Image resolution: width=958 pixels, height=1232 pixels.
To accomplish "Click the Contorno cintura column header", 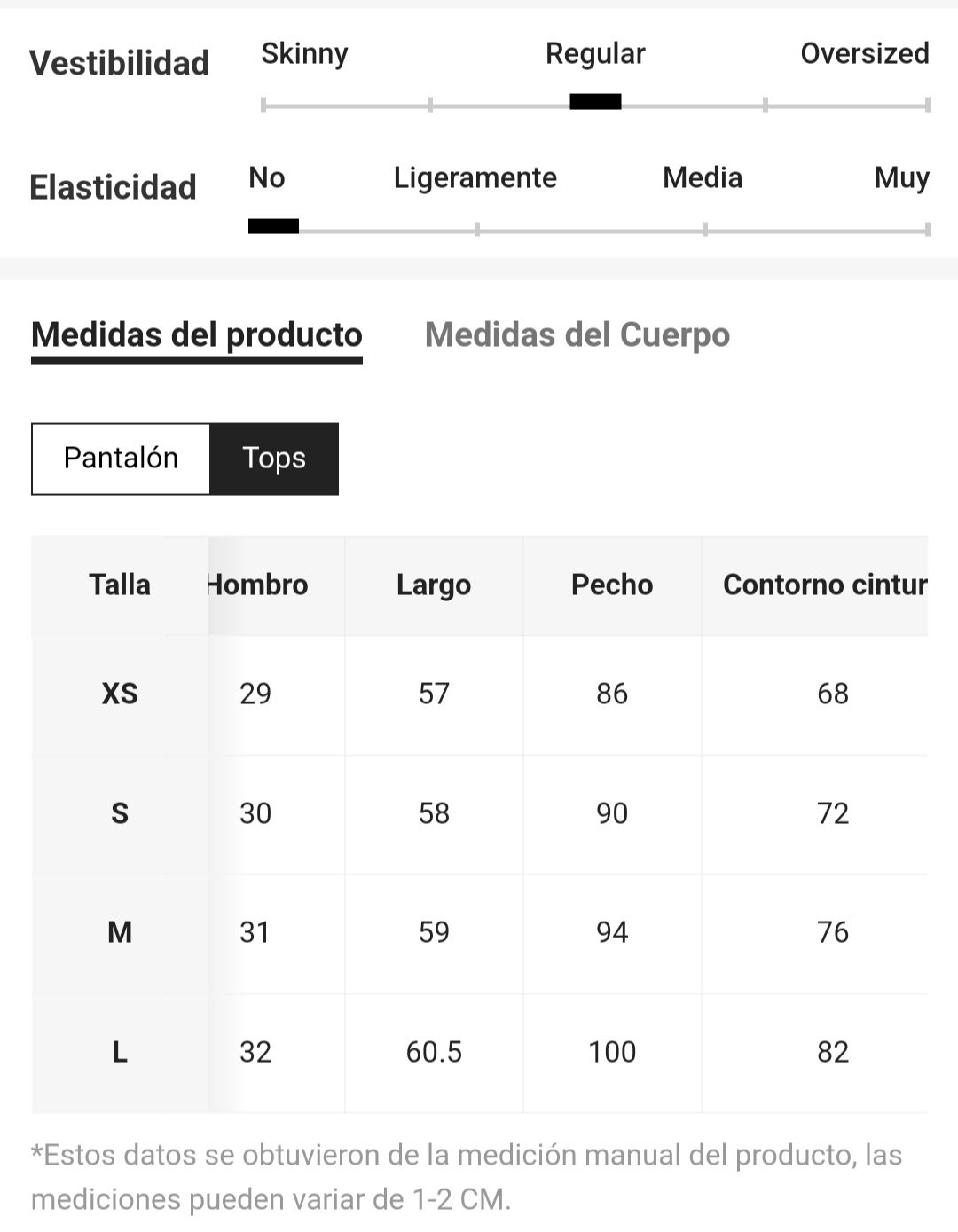I will [825, 585].
